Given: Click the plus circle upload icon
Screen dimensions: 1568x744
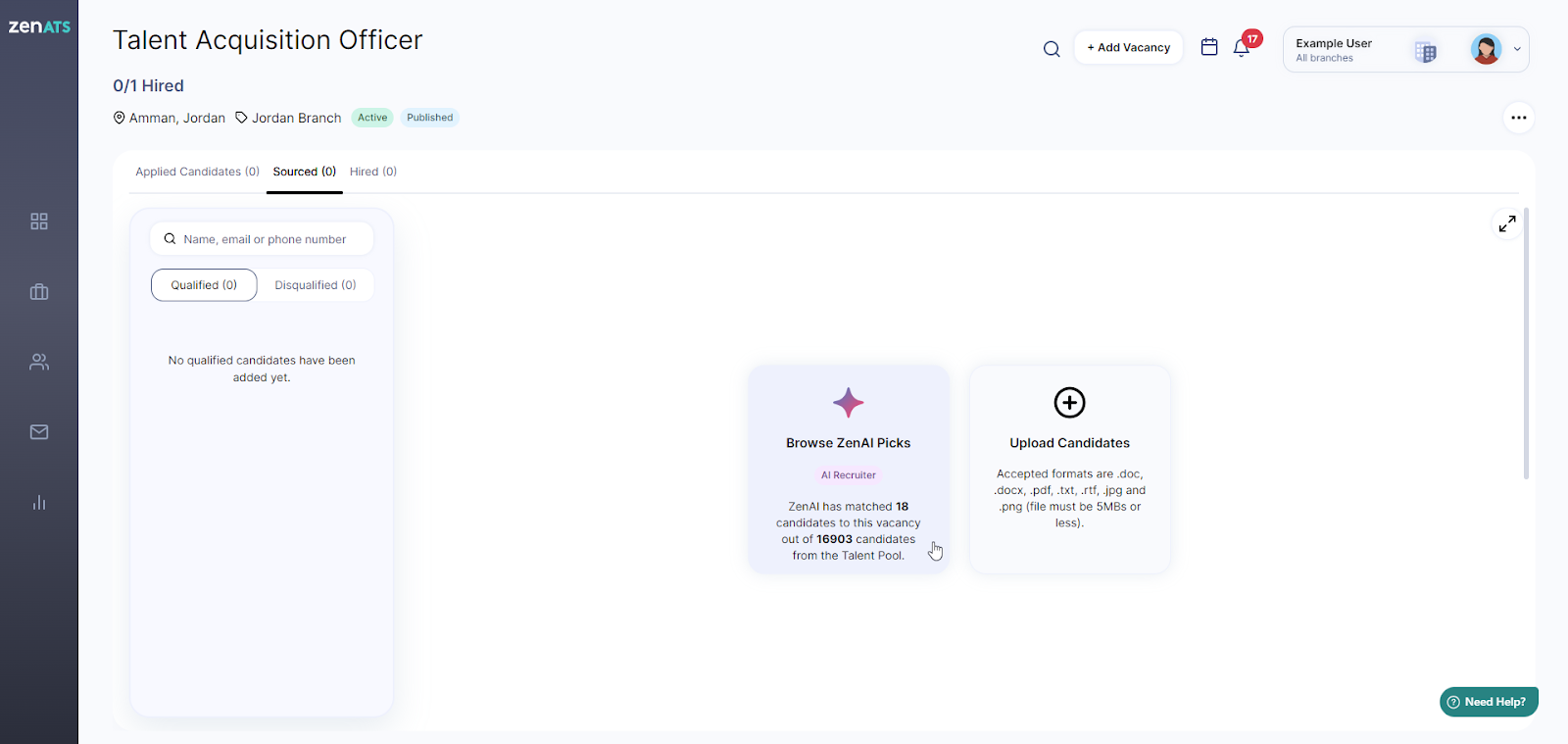Looking at the screenshot, I should [x=1070, y=402].
